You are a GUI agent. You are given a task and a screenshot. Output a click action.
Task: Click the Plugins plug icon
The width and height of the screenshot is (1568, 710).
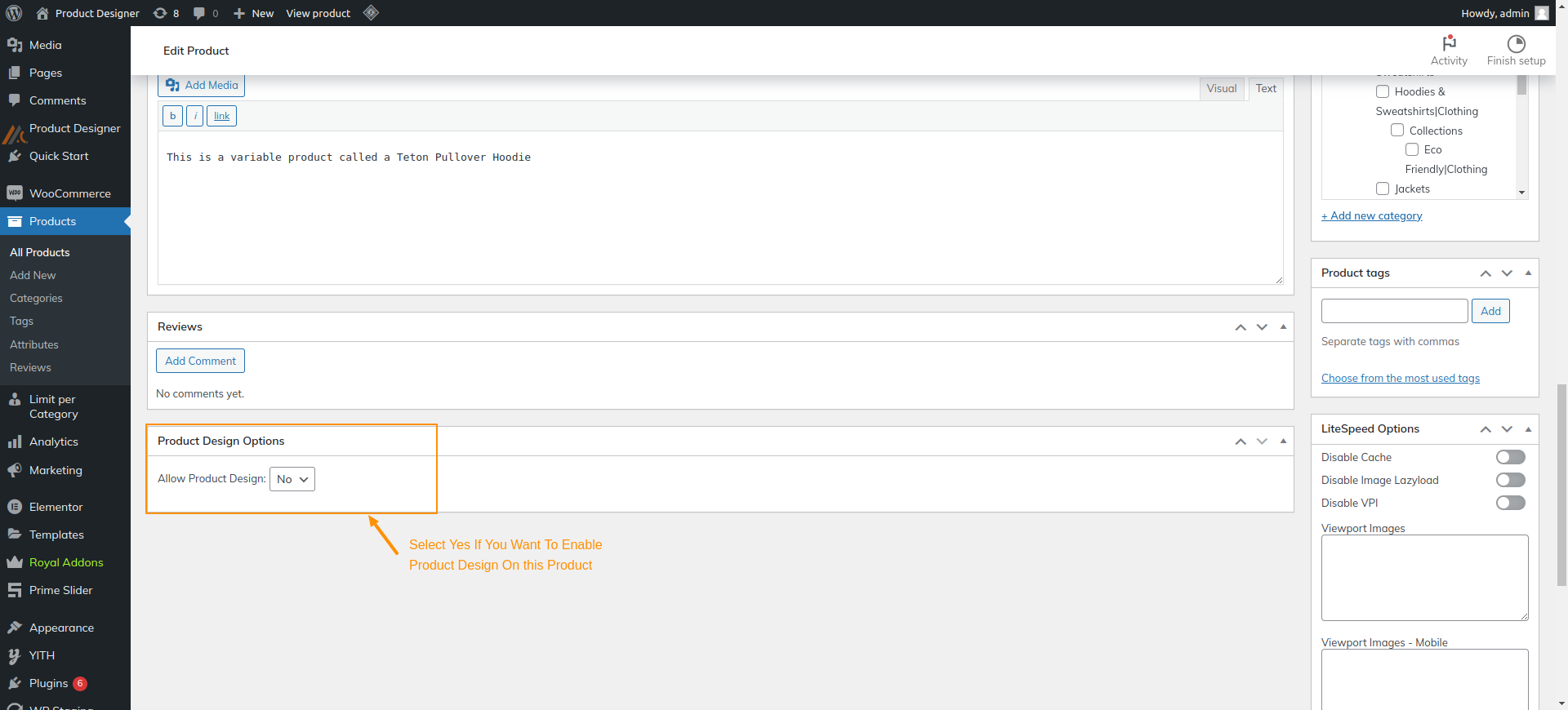coord(15,683)
